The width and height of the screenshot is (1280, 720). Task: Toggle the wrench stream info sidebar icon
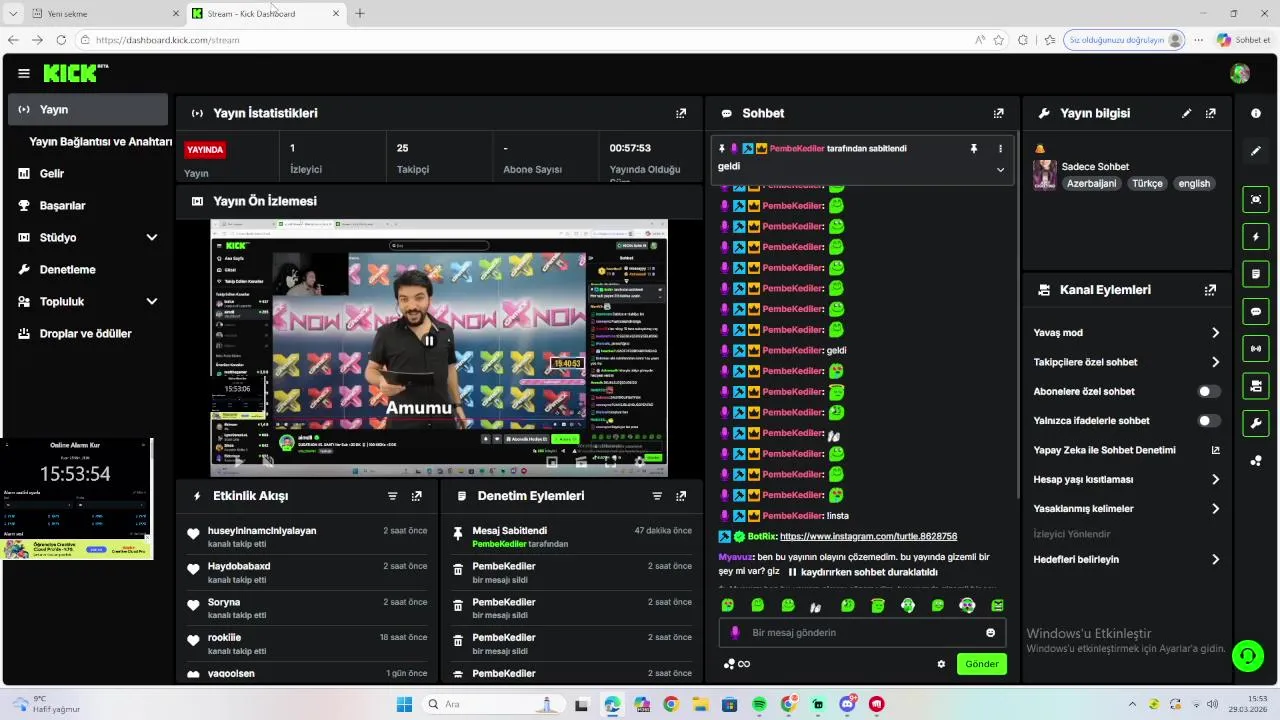click(x=1256, y=424)
